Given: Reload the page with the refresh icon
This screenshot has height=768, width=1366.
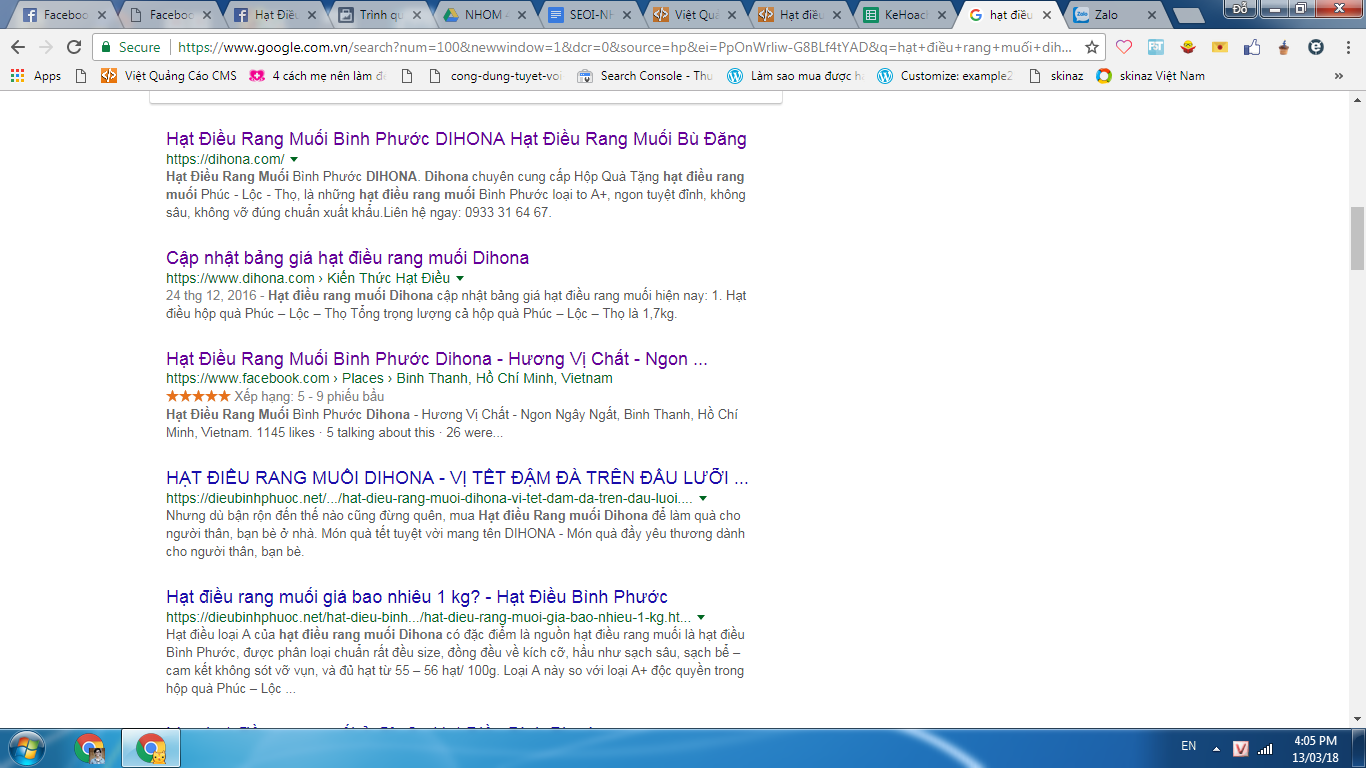Looking at the screenshot, I should (74, 47).
